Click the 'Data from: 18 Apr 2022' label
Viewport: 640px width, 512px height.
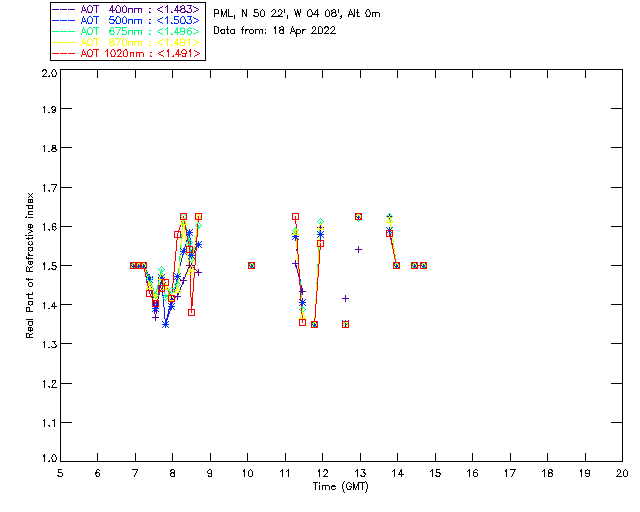[x=275, y=30]
